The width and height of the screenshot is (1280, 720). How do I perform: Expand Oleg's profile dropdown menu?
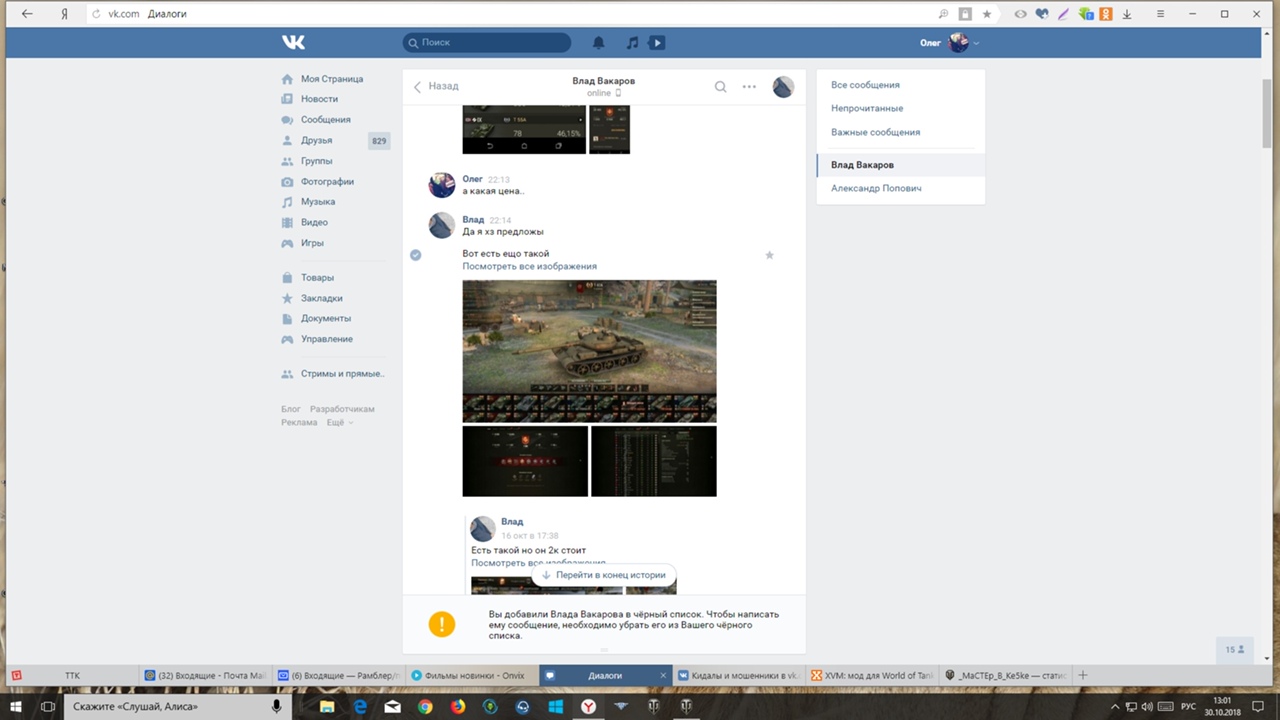[x=976, y=43]
